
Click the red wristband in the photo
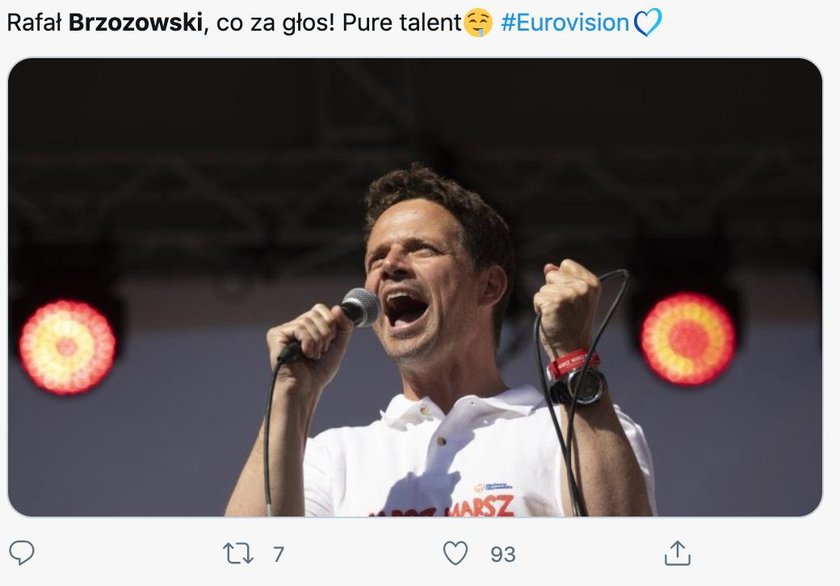point(572,363)
